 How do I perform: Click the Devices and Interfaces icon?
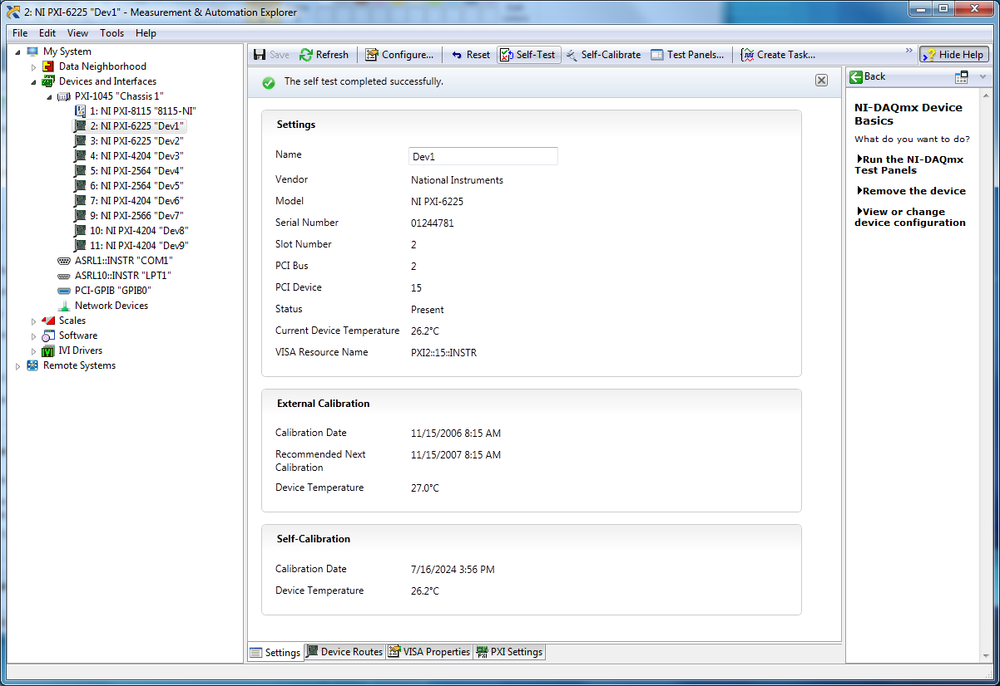48,82
